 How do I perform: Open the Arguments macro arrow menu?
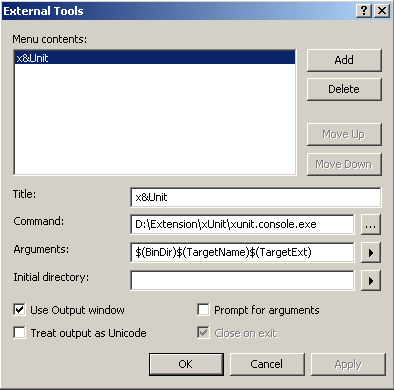[x=371, y=253]
